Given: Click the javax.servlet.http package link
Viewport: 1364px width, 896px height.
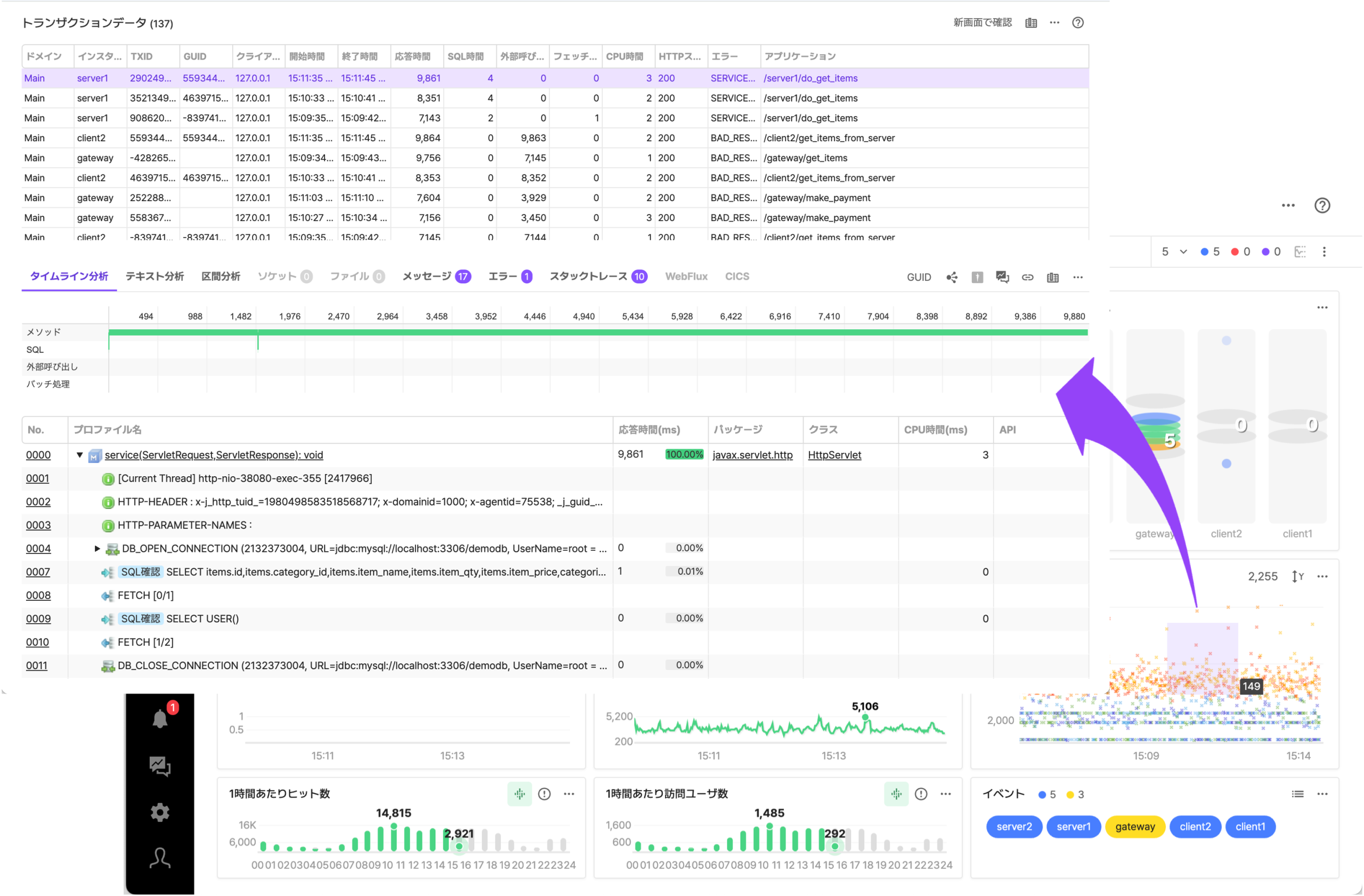Looking at the screenshot, I should click(752, 455).
